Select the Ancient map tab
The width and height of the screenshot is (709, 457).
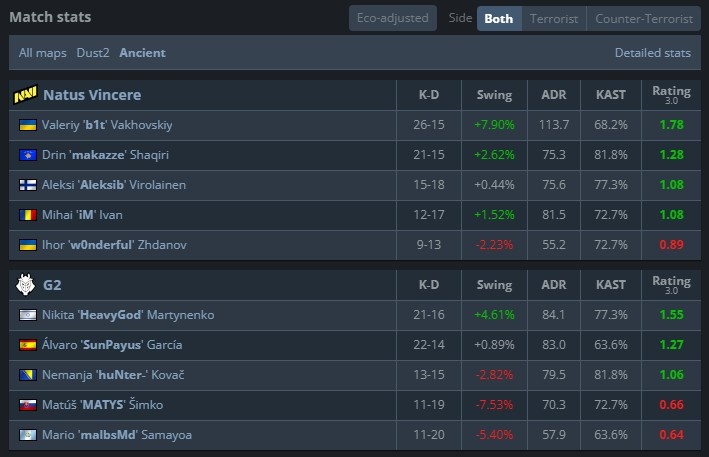(142, 52)
